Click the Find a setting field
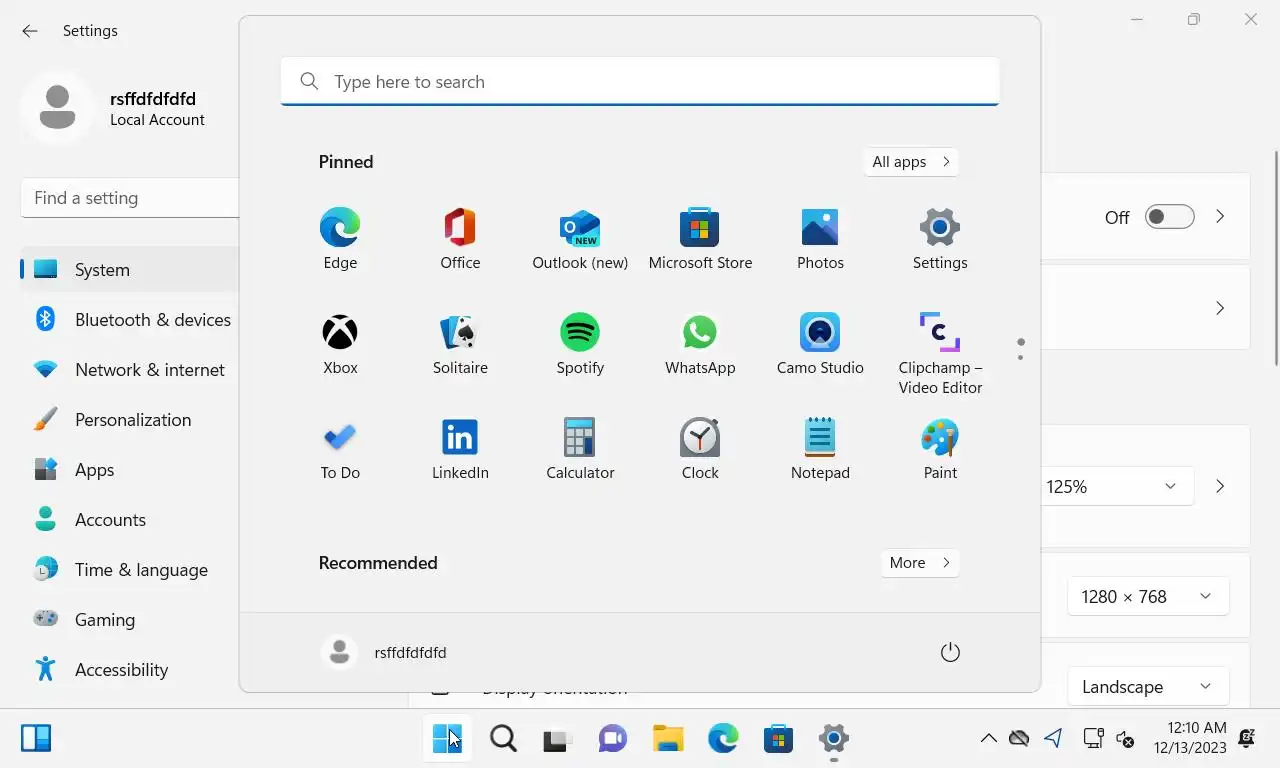Viewport: 1280px width, 768px height. [130, 198]
